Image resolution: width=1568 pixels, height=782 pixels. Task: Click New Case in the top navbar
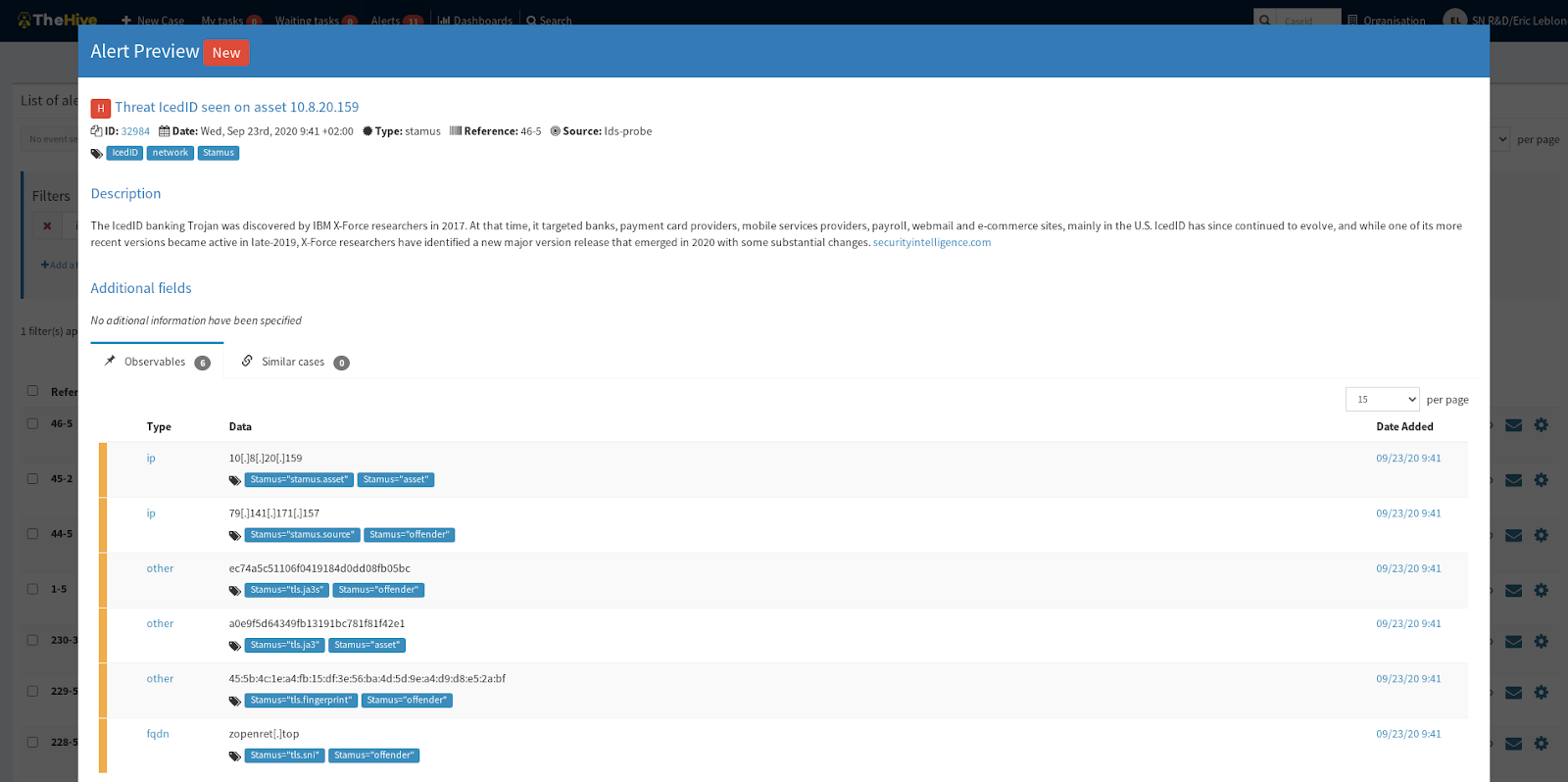coord(153,21)
